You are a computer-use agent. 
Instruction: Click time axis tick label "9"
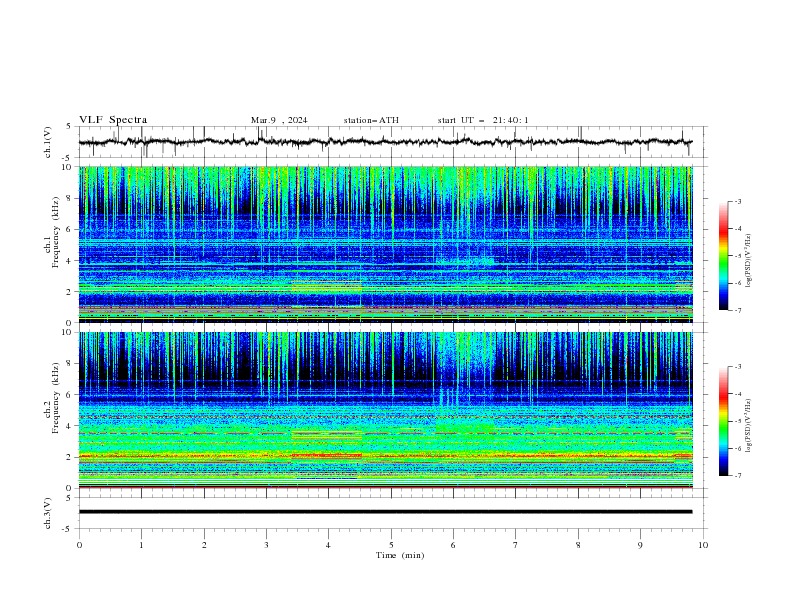pos(640,545)
